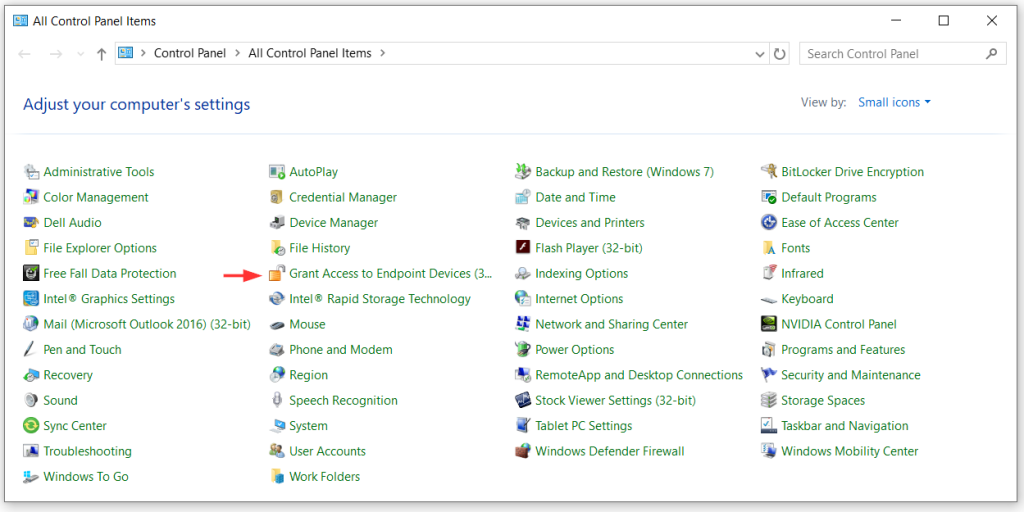The image size is (1024, 512).
Task: Open Devices and Printers link
Action: [x=590, y=223]
